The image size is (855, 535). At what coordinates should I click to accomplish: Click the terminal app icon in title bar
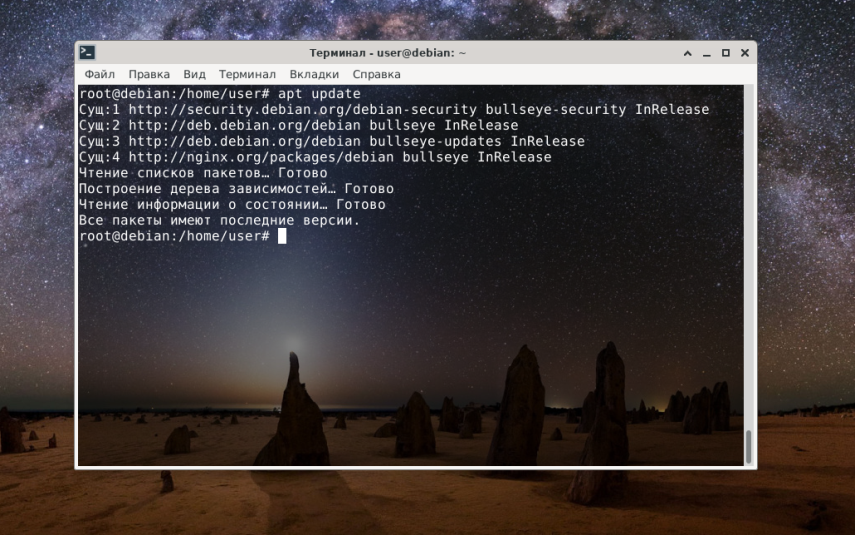click(x=87, y=52)
